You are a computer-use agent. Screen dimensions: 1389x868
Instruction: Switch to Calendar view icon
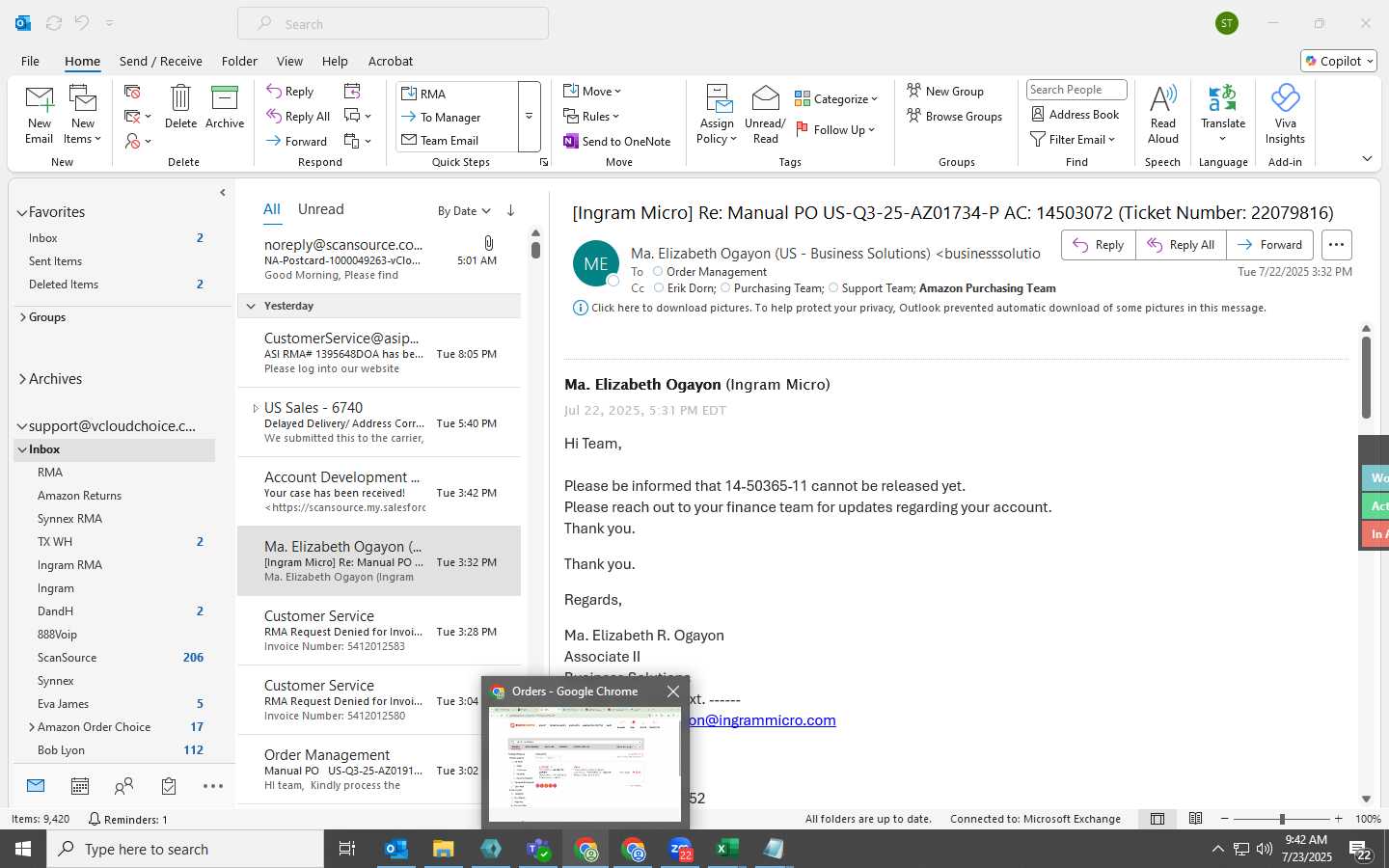click(80, 786)
